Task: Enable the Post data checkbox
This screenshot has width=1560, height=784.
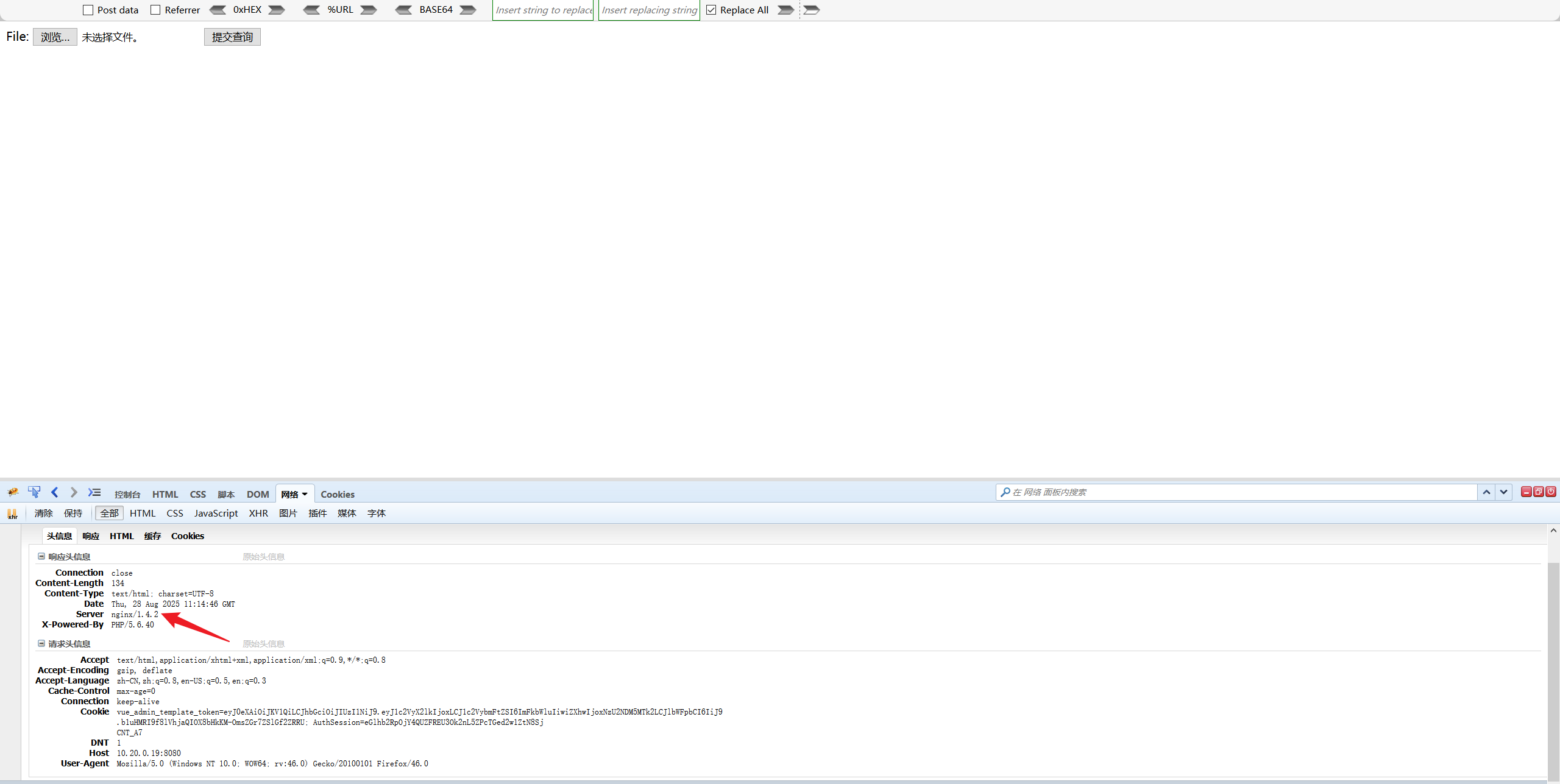Action: pyautogui.click(x=88, y=10)
